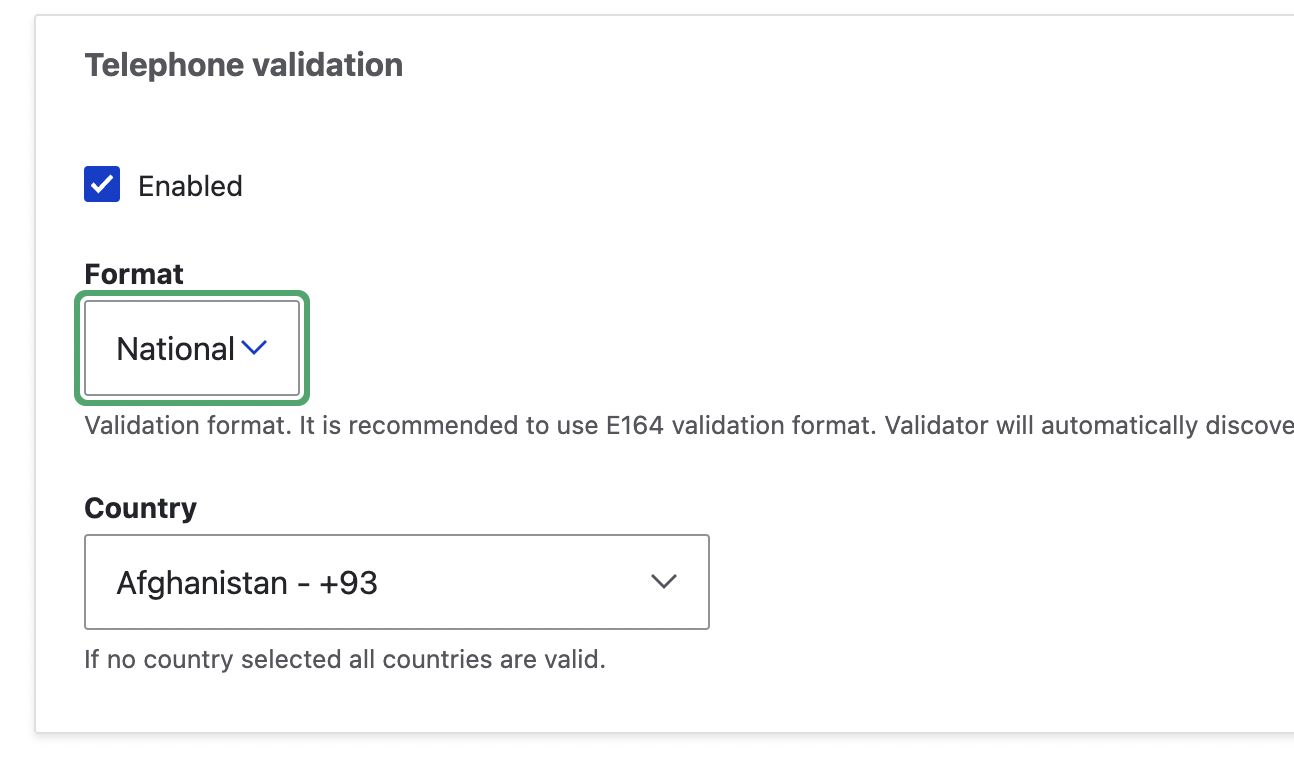Toggle telephone validation off via the blue checkmark

click(102, 185)
